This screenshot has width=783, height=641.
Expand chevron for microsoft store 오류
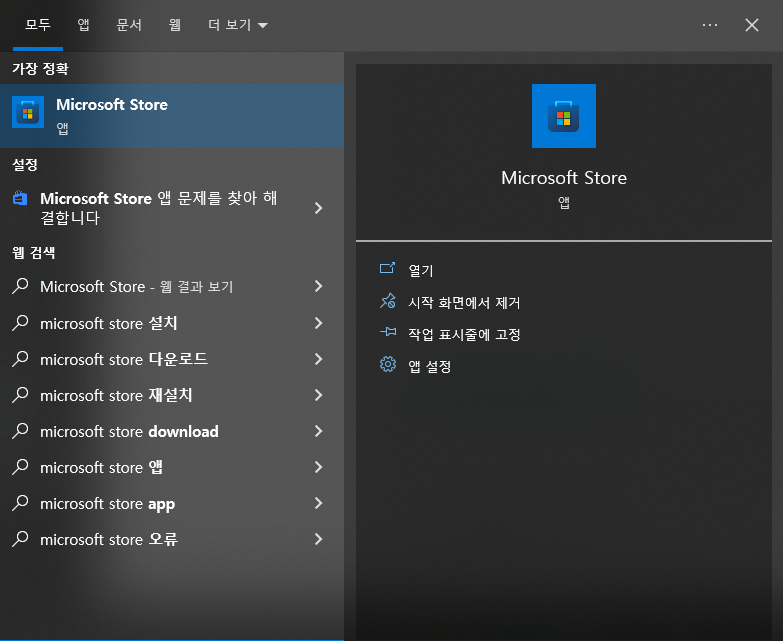(x=319, y=539)
